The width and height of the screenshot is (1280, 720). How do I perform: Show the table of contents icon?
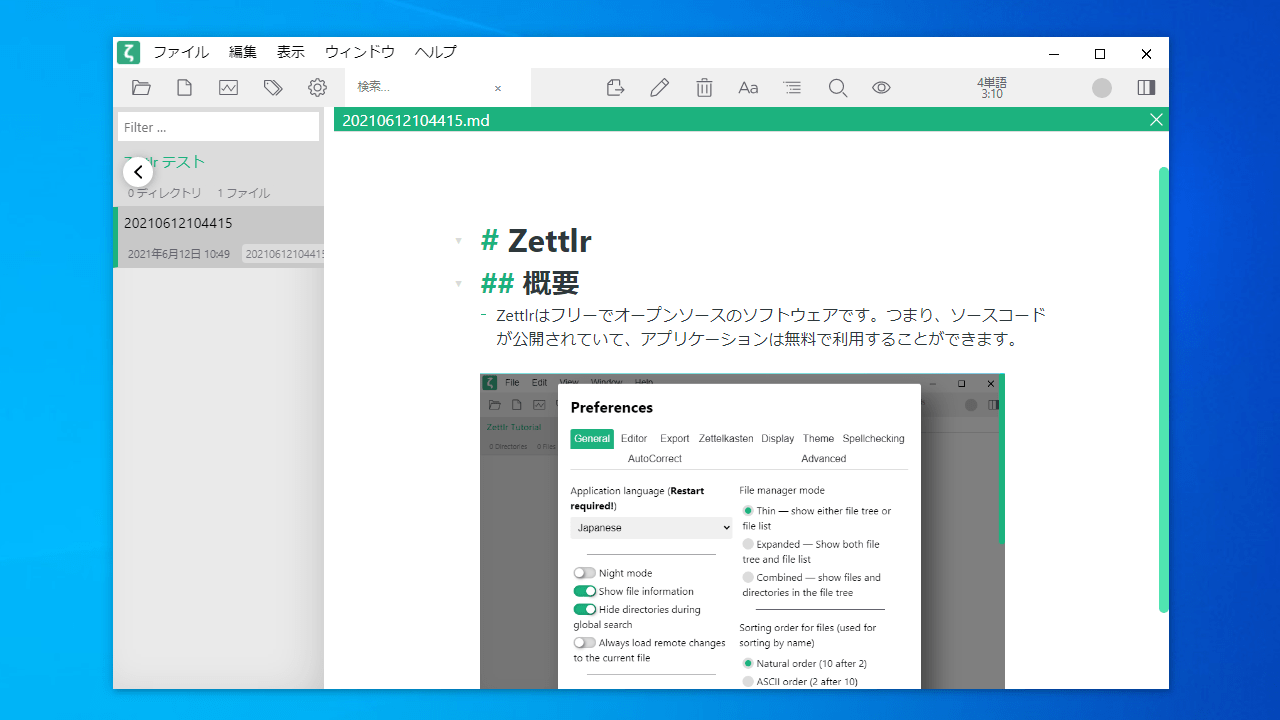click(792, 88)
